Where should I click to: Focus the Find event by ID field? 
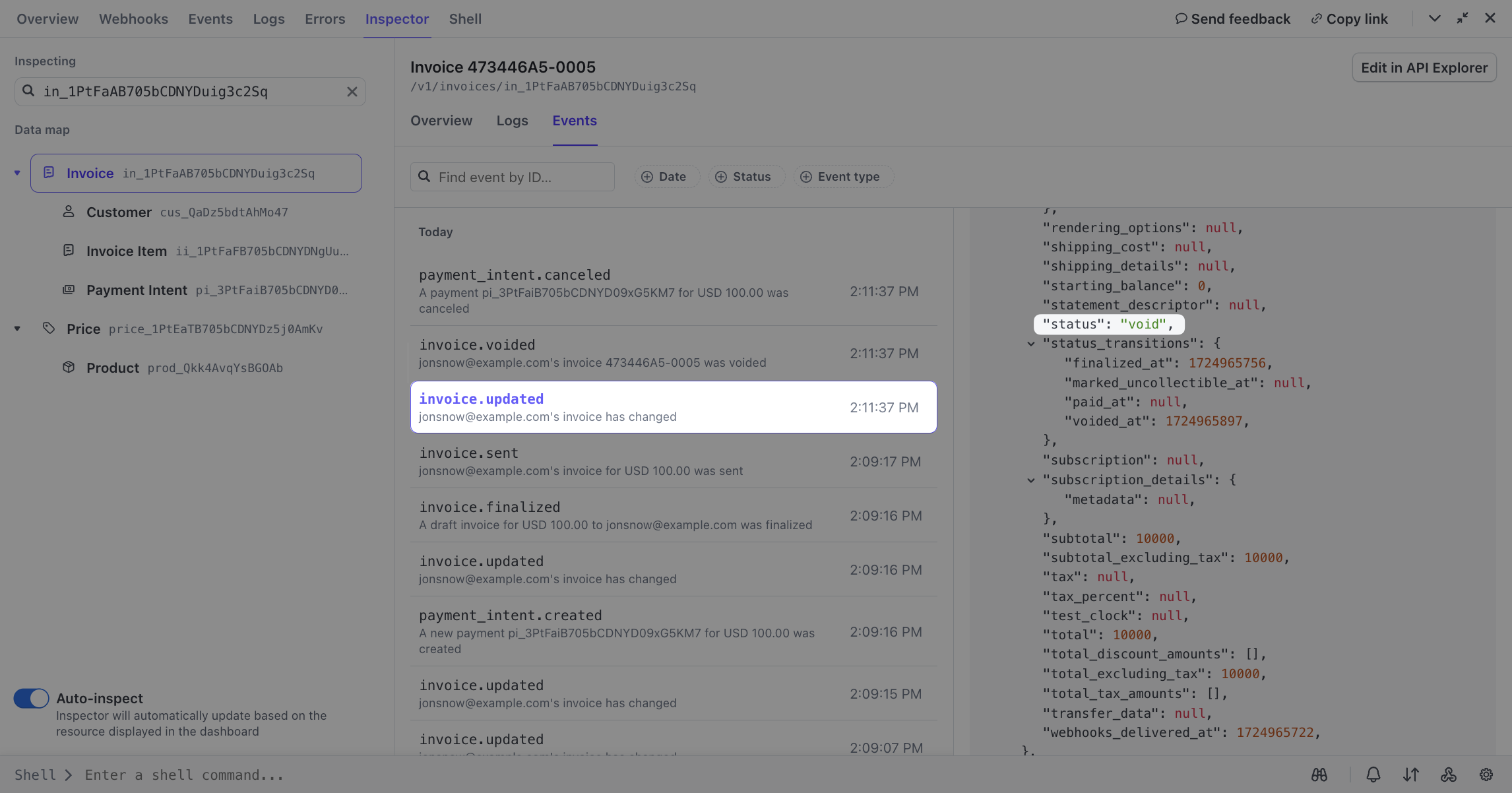click(x=521, y=177)
